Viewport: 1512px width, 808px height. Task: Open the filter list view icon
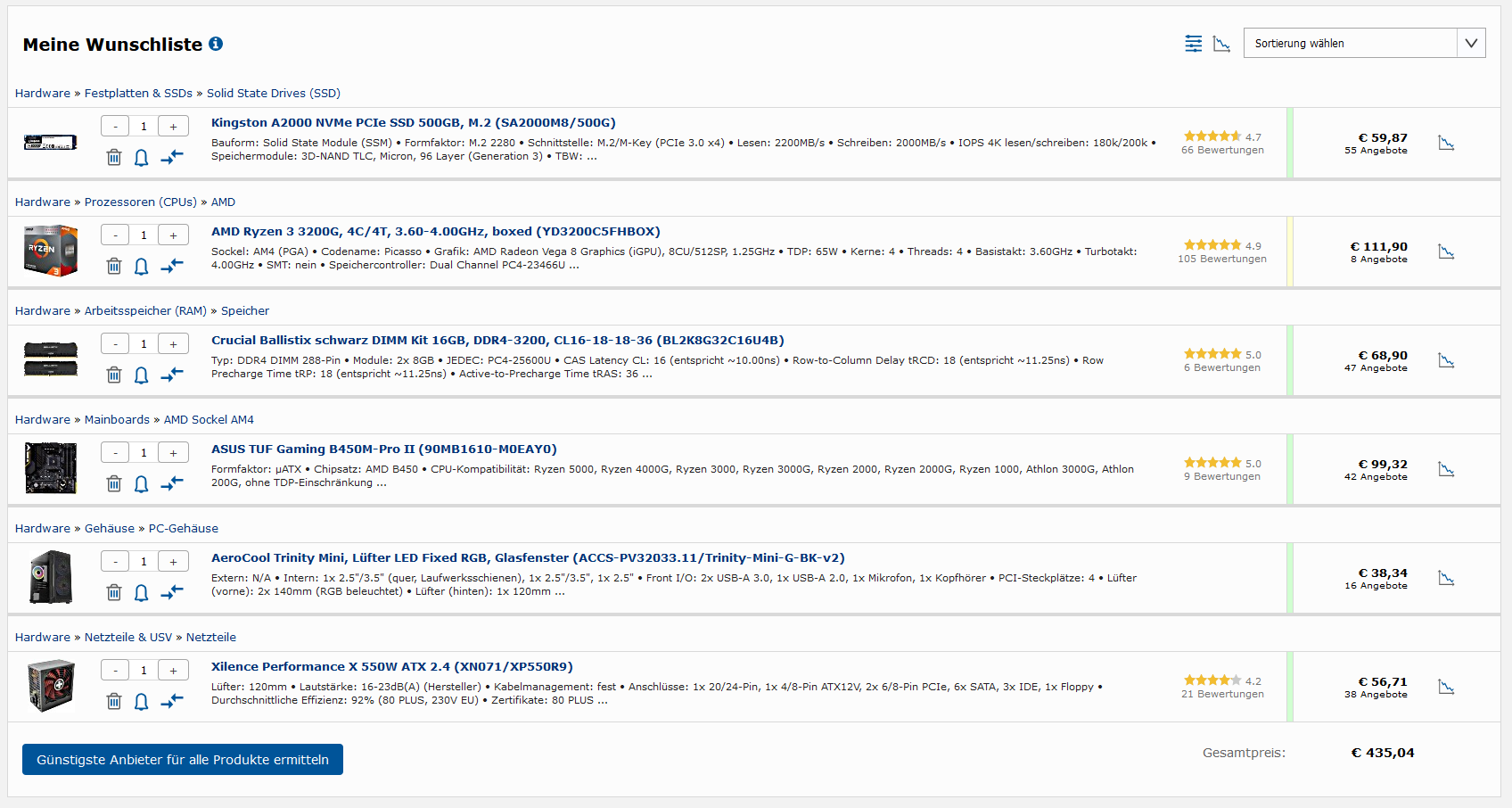[1193, 44]
